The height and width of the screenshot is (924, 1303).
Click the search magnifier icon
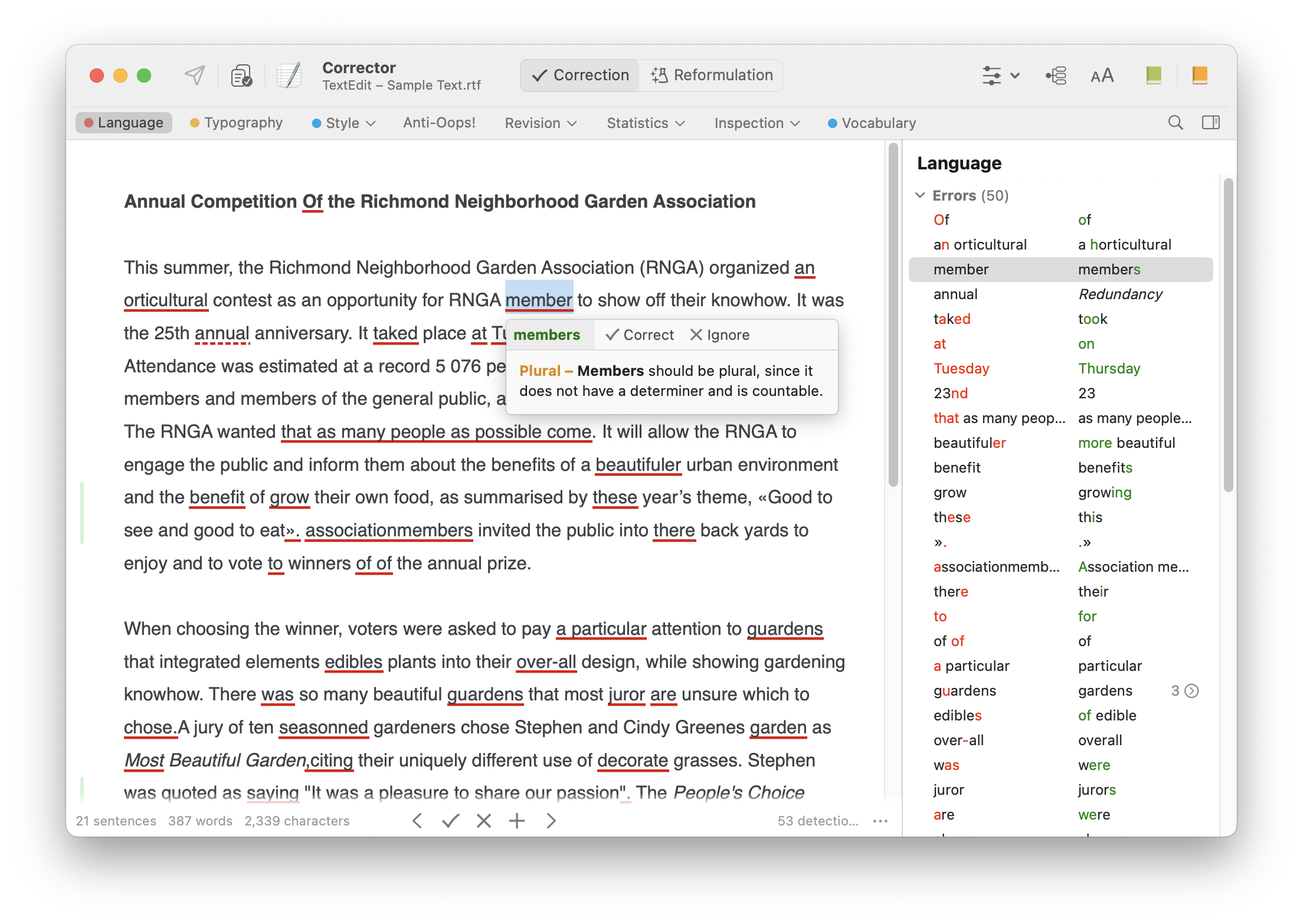(x=1176, y=123)
